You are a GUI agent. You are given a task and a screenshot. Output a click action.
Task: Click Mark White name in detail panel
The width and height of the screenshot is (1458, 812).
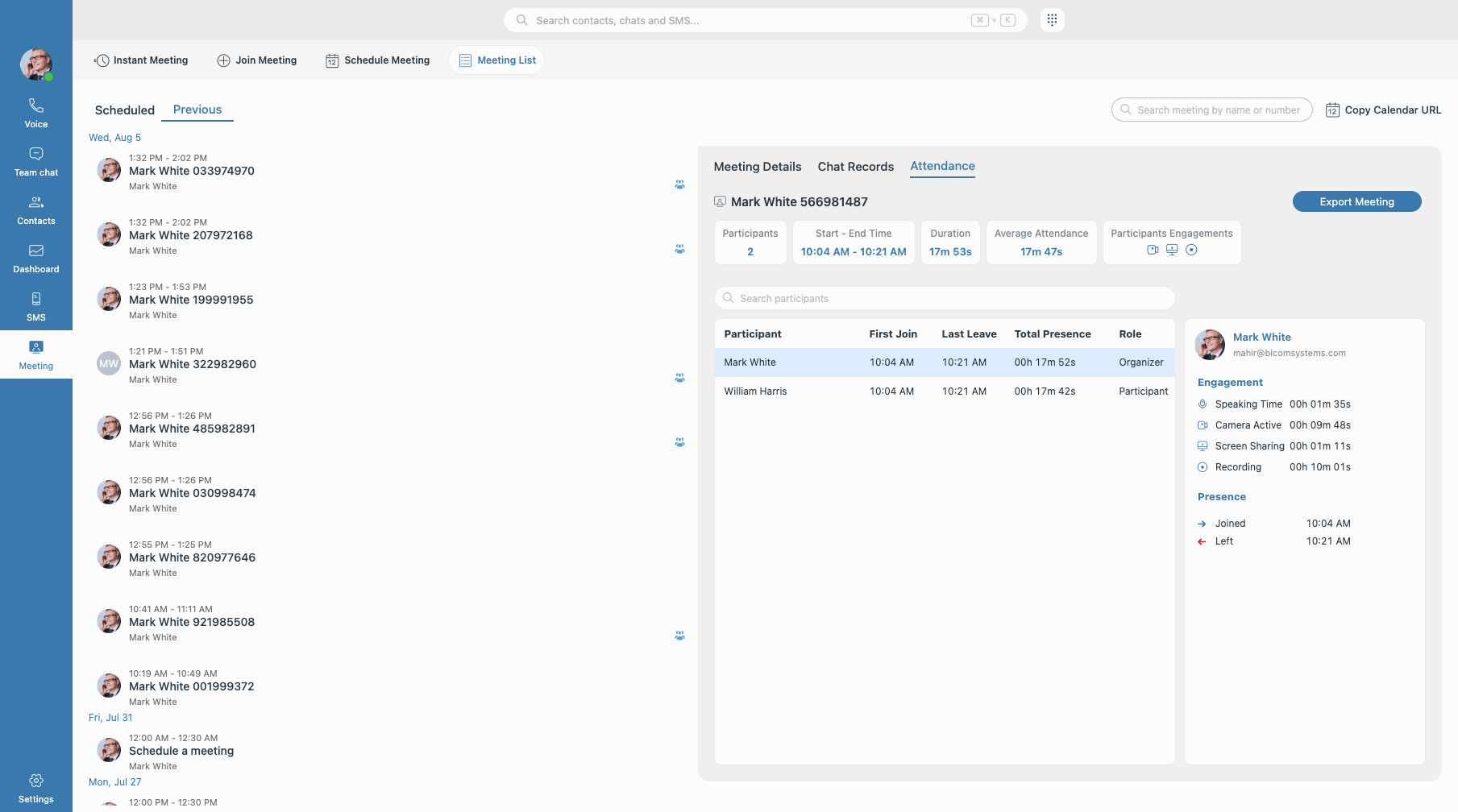coord(1261,338)
